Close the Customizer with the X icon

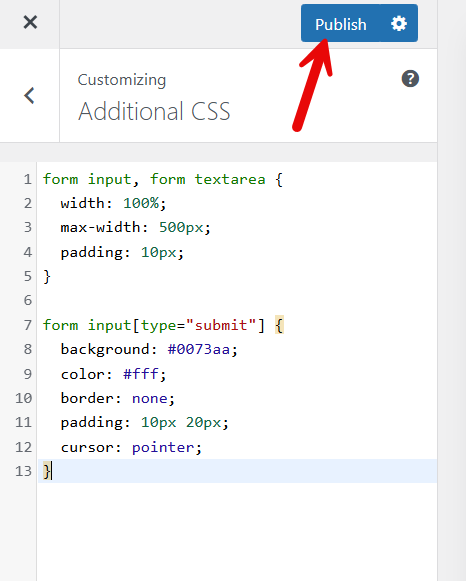[30, 22]
